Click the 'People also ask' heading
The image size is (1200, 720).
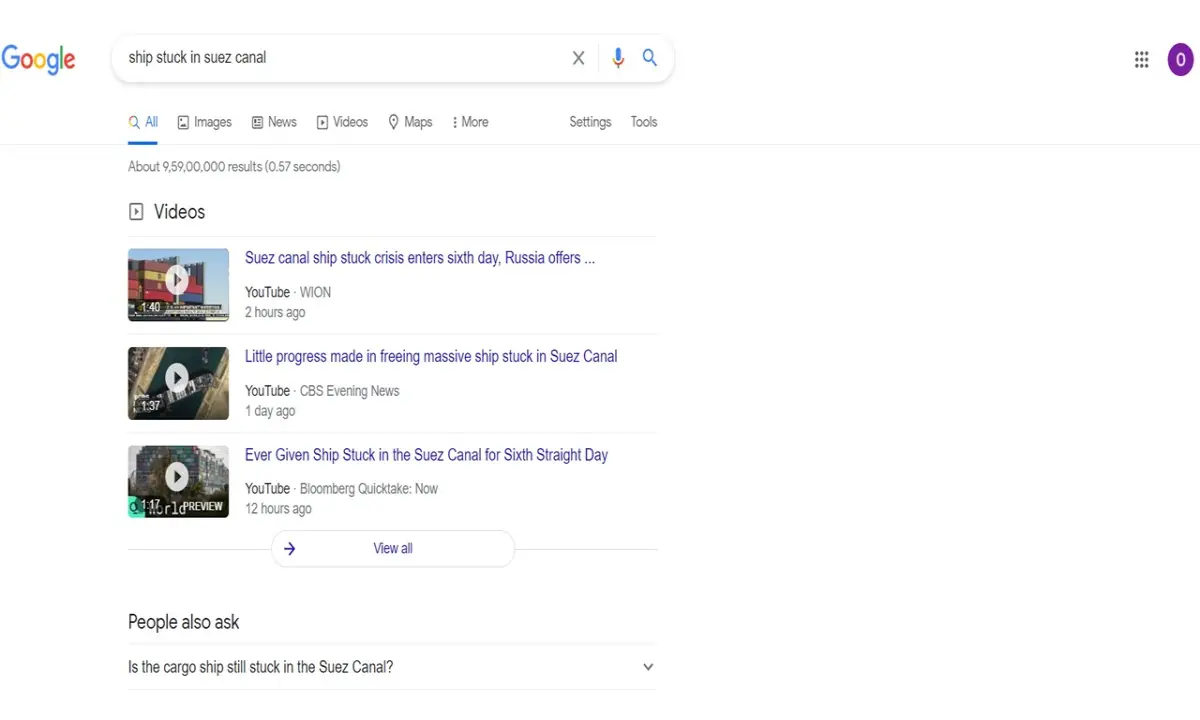coord(184,622)
